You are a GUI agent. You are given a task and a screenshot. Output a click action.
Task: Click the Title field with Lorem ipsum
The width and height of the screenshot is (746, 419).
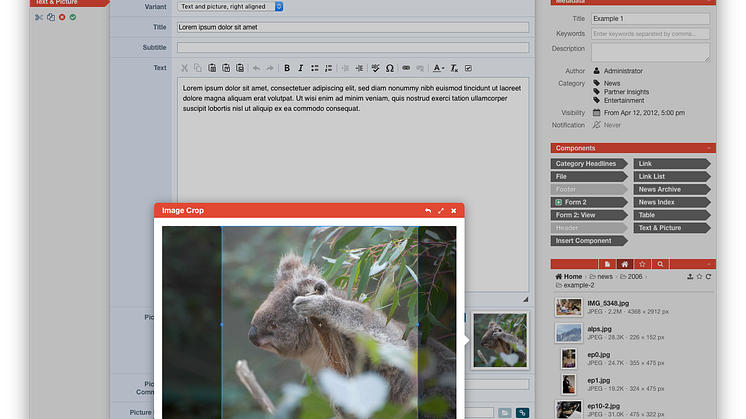pos(353,27)
